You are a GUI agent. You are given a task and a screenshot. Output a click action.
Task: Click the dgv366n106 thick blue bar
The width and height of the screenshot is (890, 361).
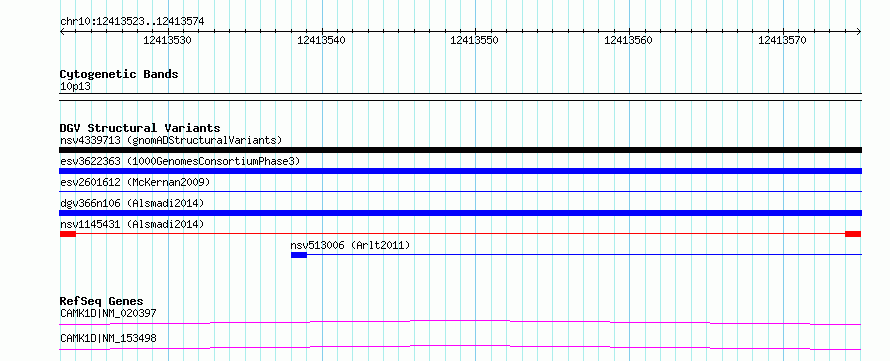(x=460, y=213)
